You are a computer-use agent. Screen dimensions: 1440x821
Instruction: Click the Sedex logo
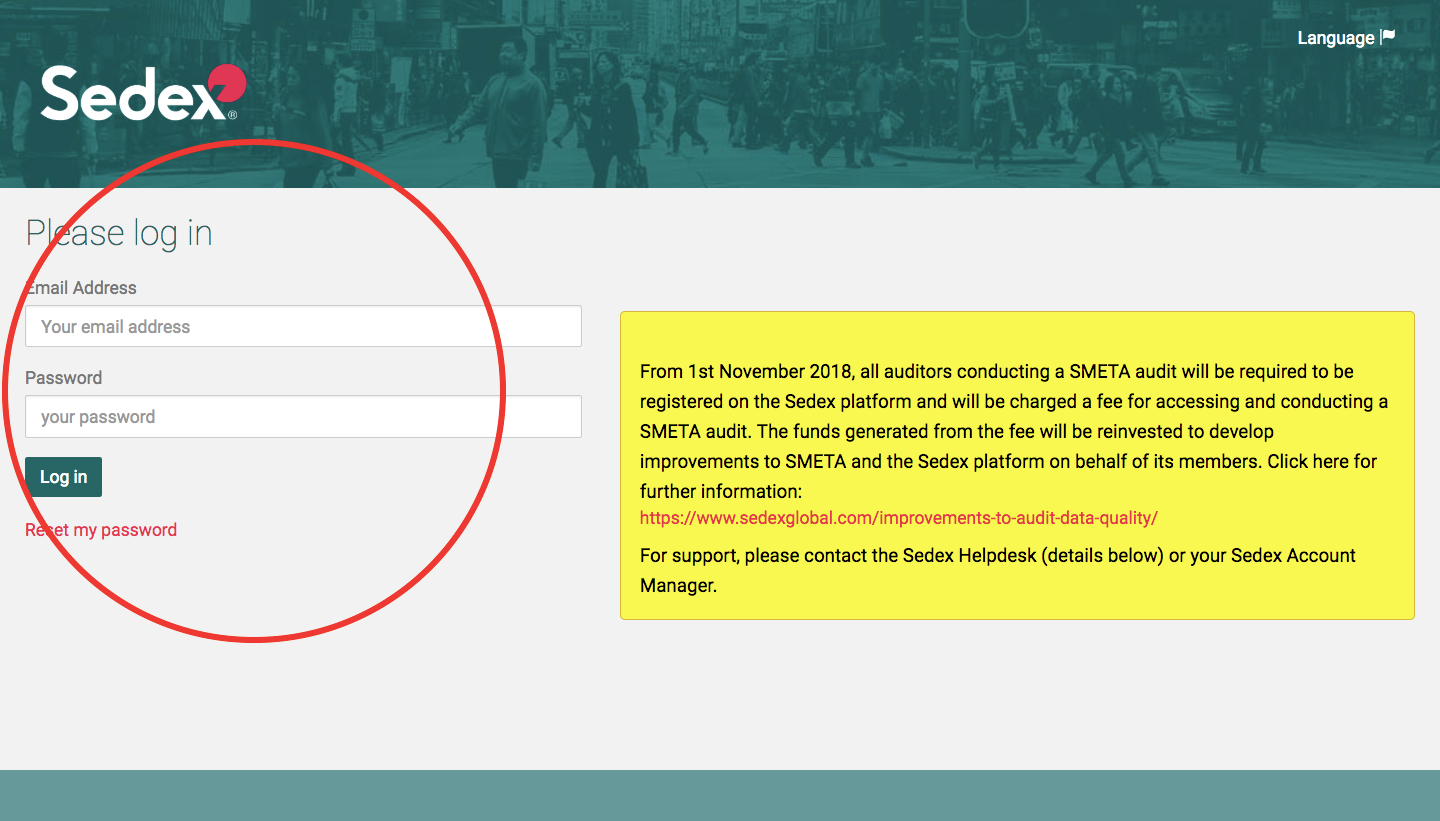pos(143,93)
